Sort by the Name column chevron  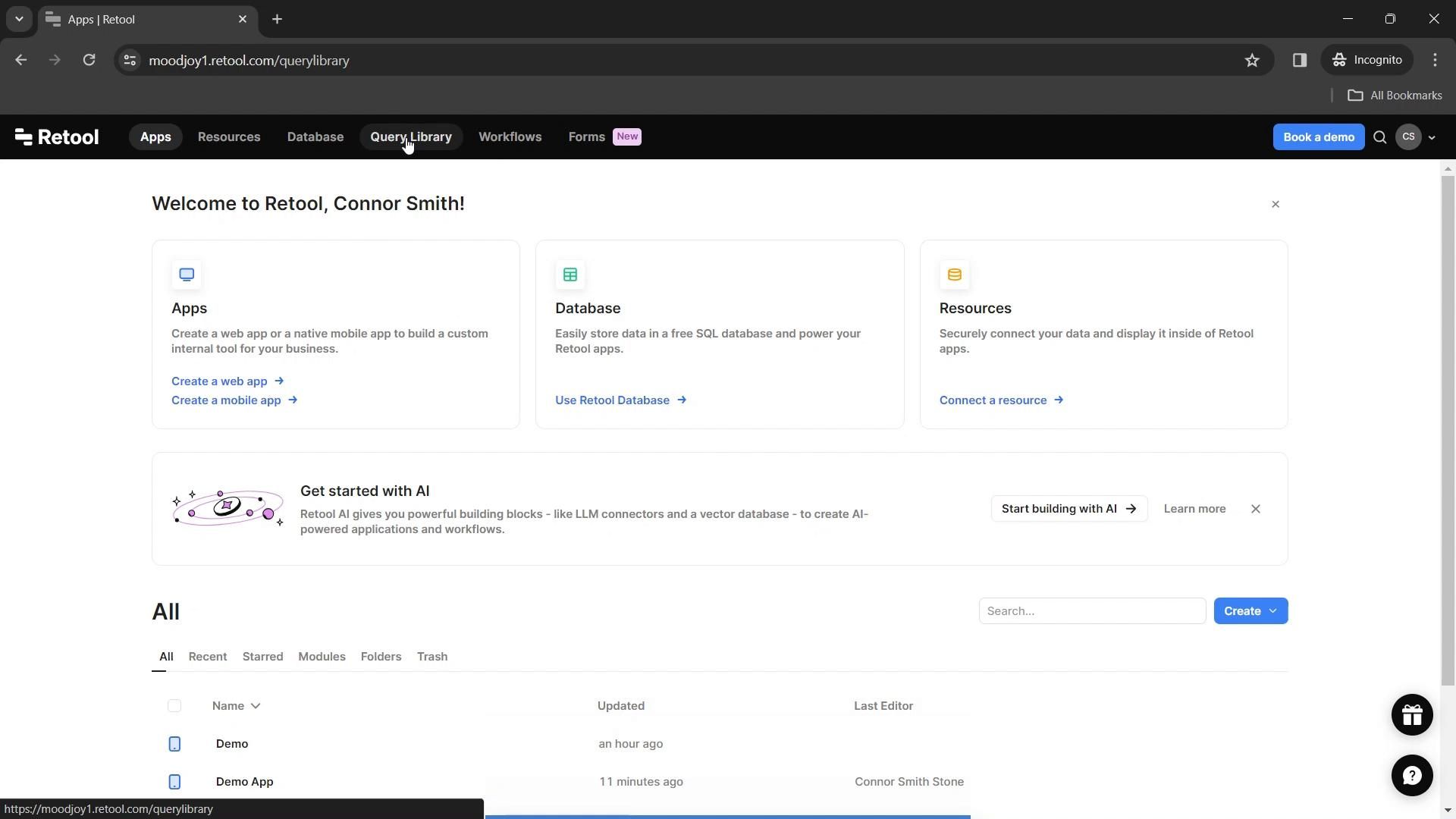[256, 706]
